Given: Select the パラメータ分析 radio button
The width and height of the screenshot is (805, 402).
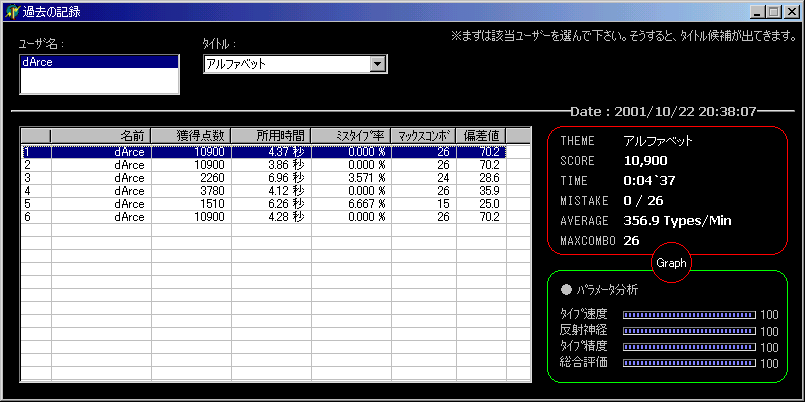Looking at the screenshot, I should pos(567,290).
